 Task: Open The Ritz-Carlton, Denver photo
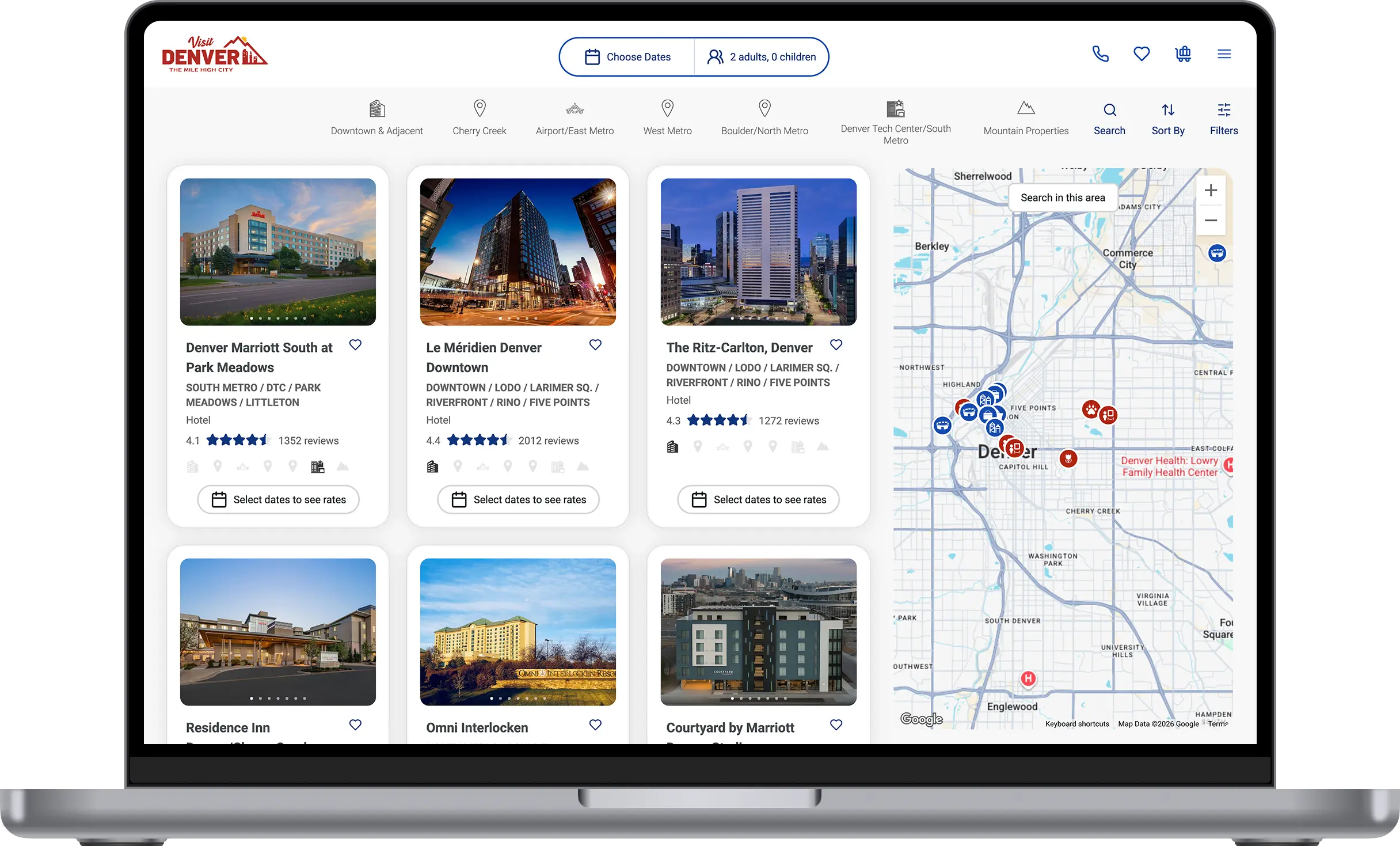(759, 252)
